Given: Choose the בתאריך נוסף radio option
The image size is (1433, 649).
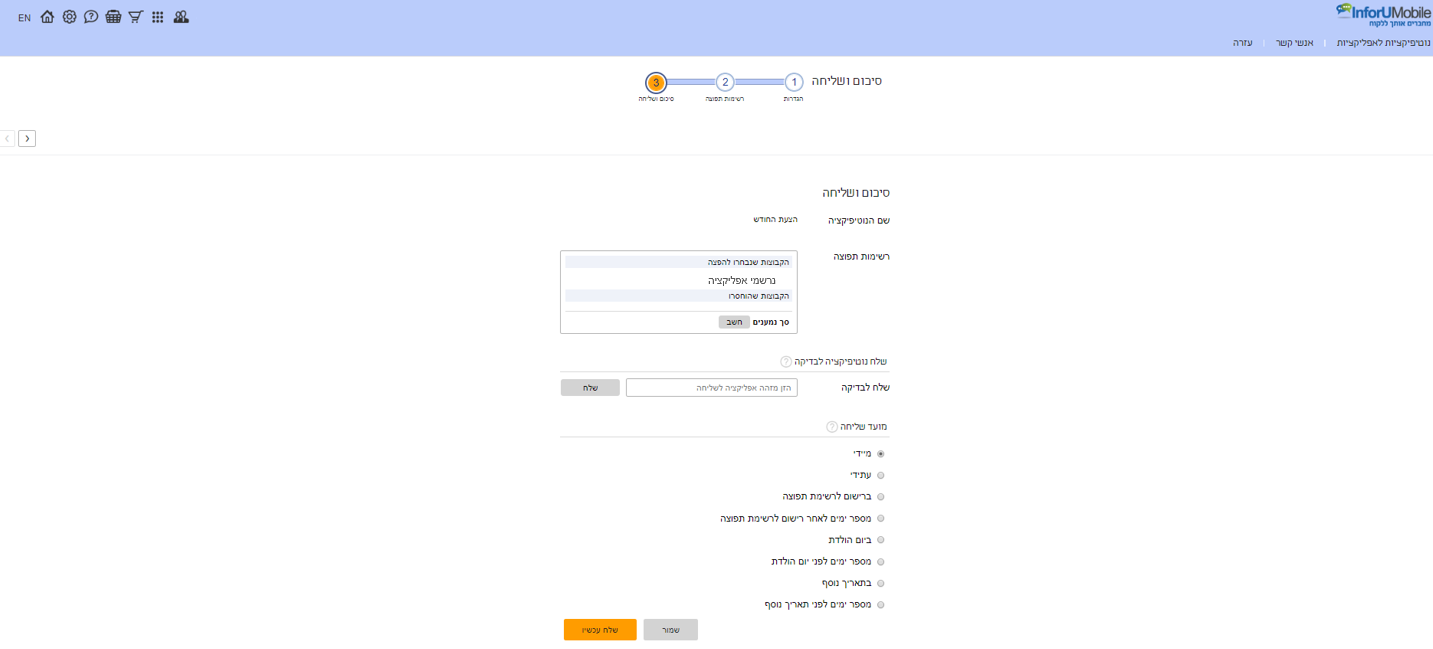Looking at the screenshot, I should tap(880, 583).
